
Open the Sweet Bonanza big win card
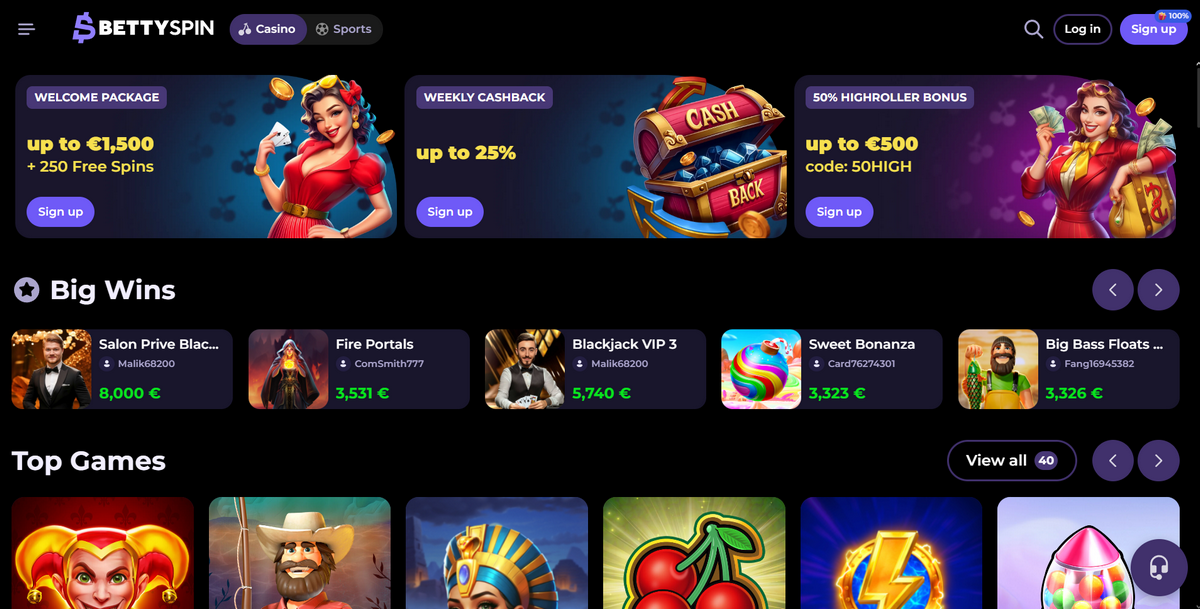(832, 369)
